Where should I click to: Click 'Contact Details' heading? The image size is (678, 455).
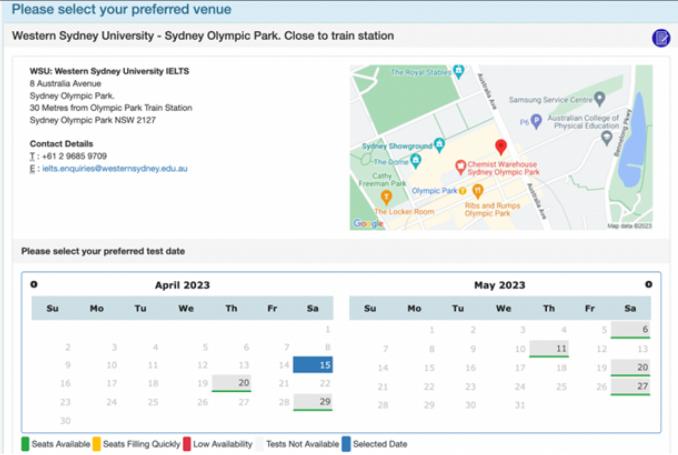[61, 143]
